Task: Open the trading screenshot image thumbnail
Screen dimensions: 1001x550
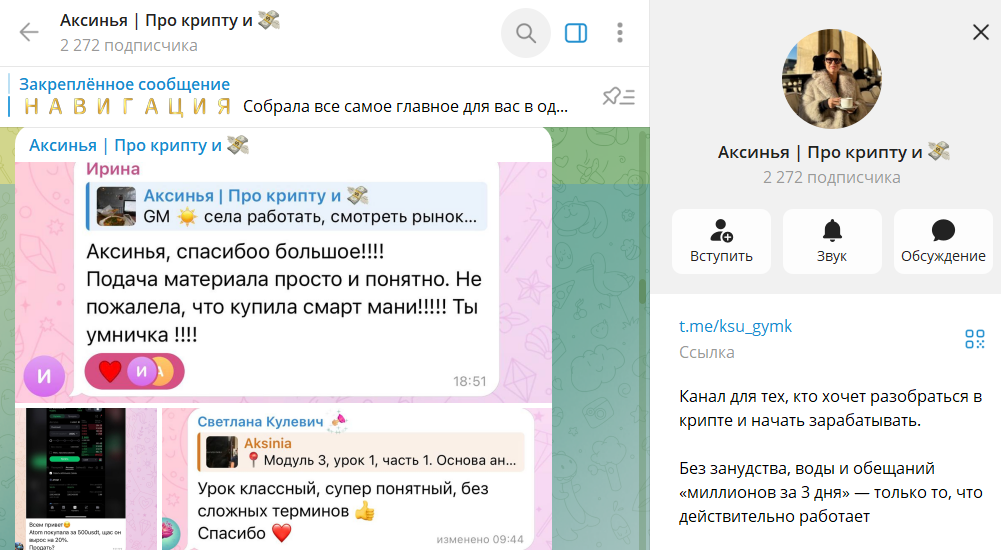Action: click(91, 478)
